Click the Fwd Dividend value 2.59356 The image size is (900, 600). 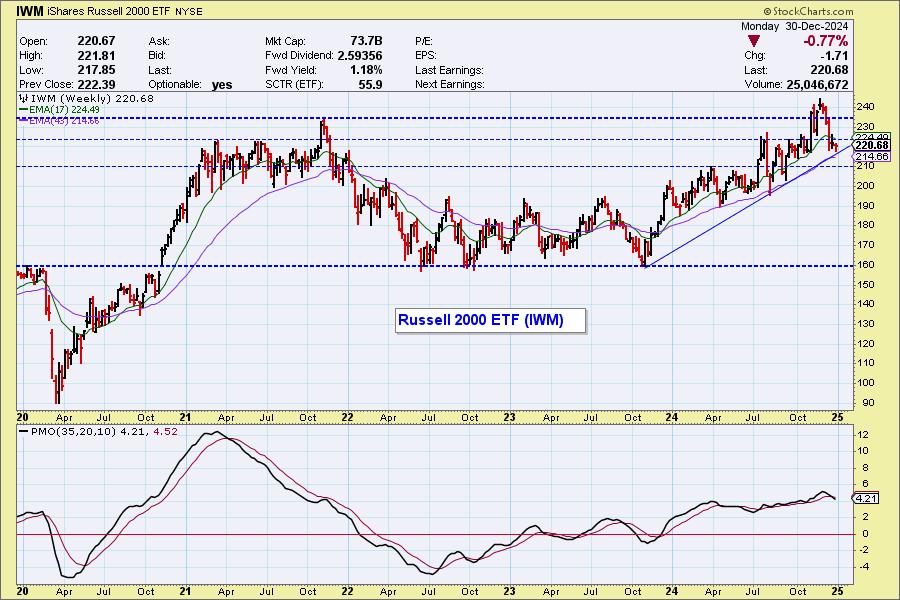click(x=360, y=56)
